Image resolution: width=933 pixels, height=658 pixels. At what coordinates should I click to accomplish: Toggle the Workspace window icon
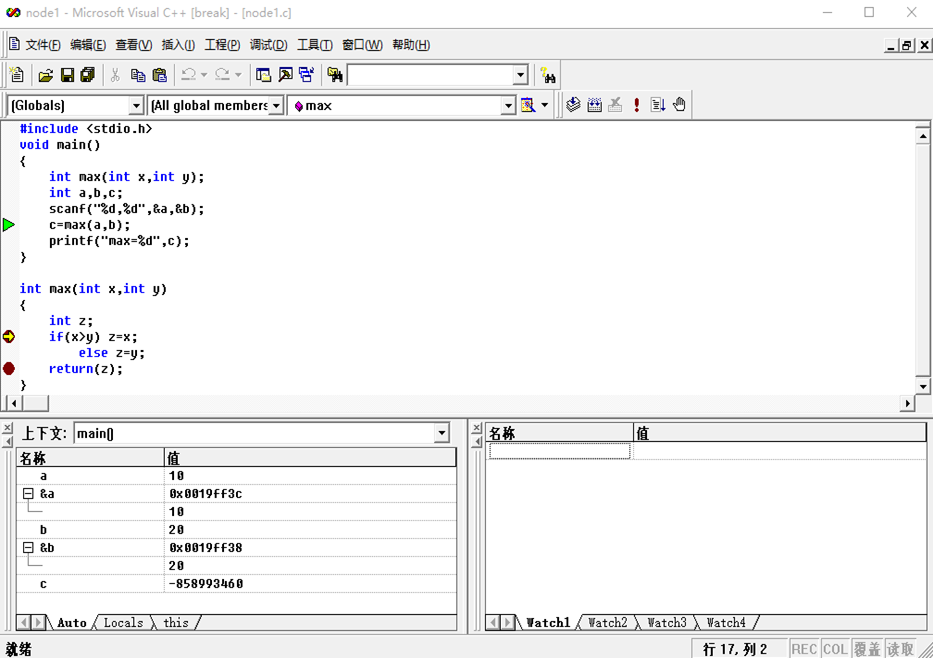click(263, 75)
